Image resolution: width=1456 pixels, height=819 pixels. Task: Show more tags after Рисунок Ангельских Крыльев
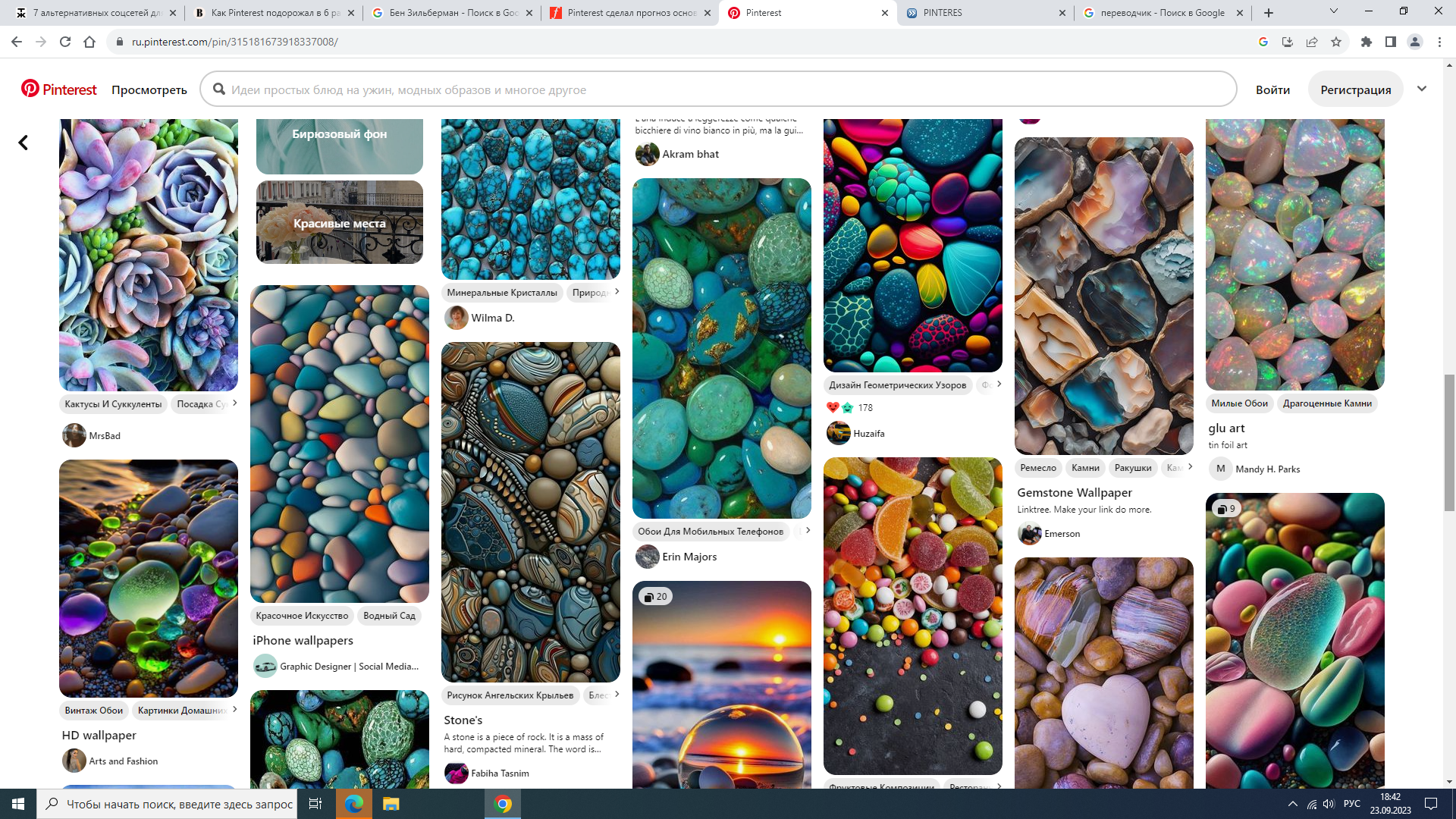[617, 694]
